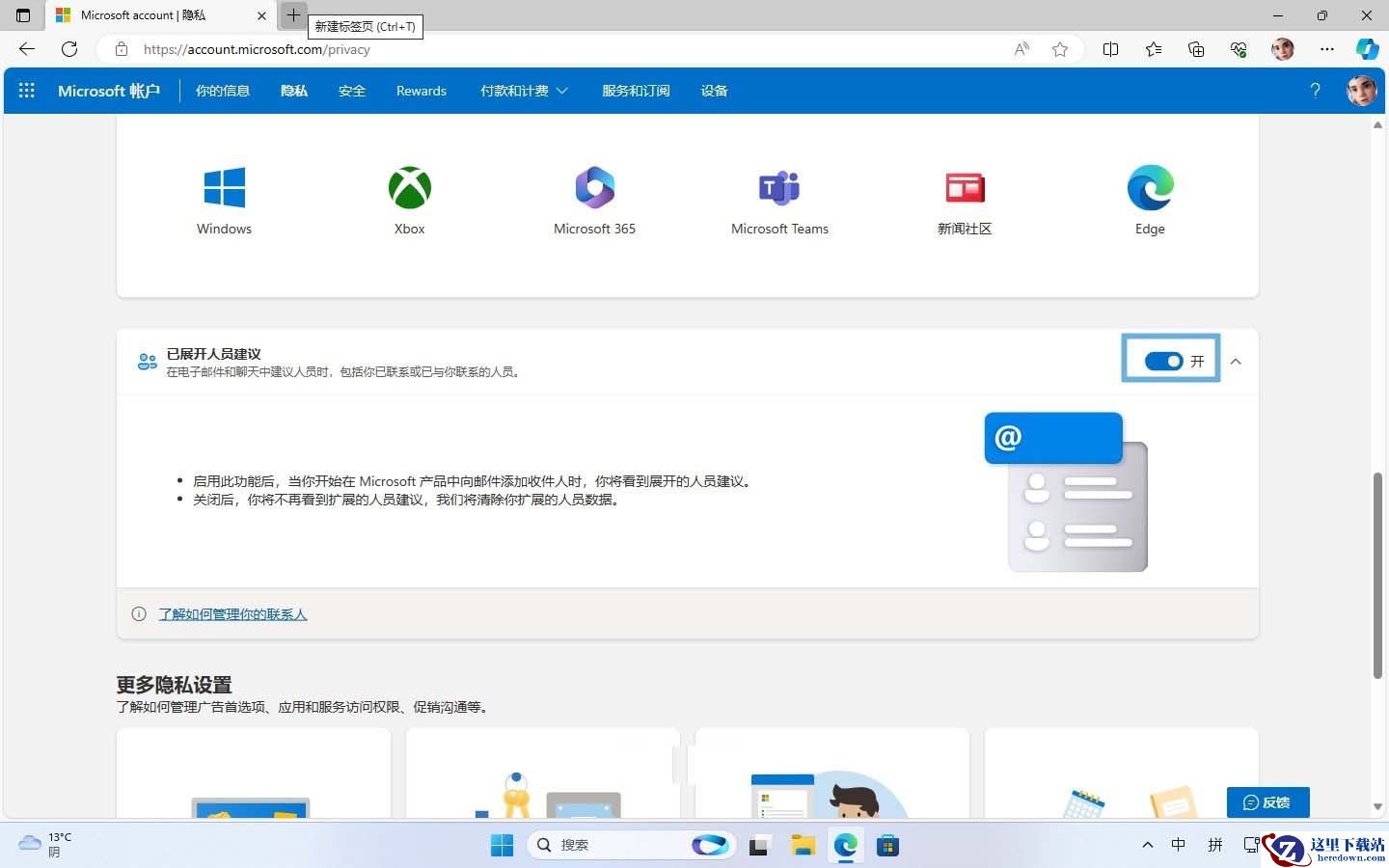Open the Edge browser profile avatar
The width and height of the screenshot is (1389, 868).
1282,49
